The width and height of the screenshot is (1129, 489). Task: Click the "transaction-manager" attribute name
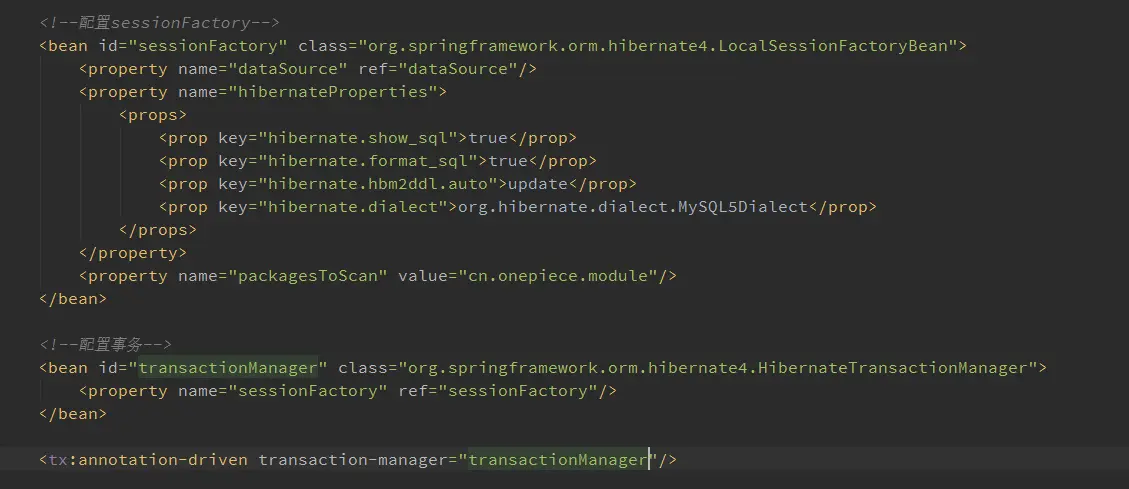click(353, 459)
